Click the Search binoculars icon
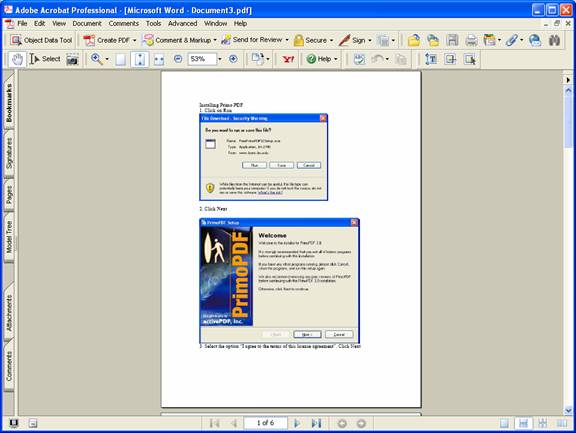 (x=554, y=40)
